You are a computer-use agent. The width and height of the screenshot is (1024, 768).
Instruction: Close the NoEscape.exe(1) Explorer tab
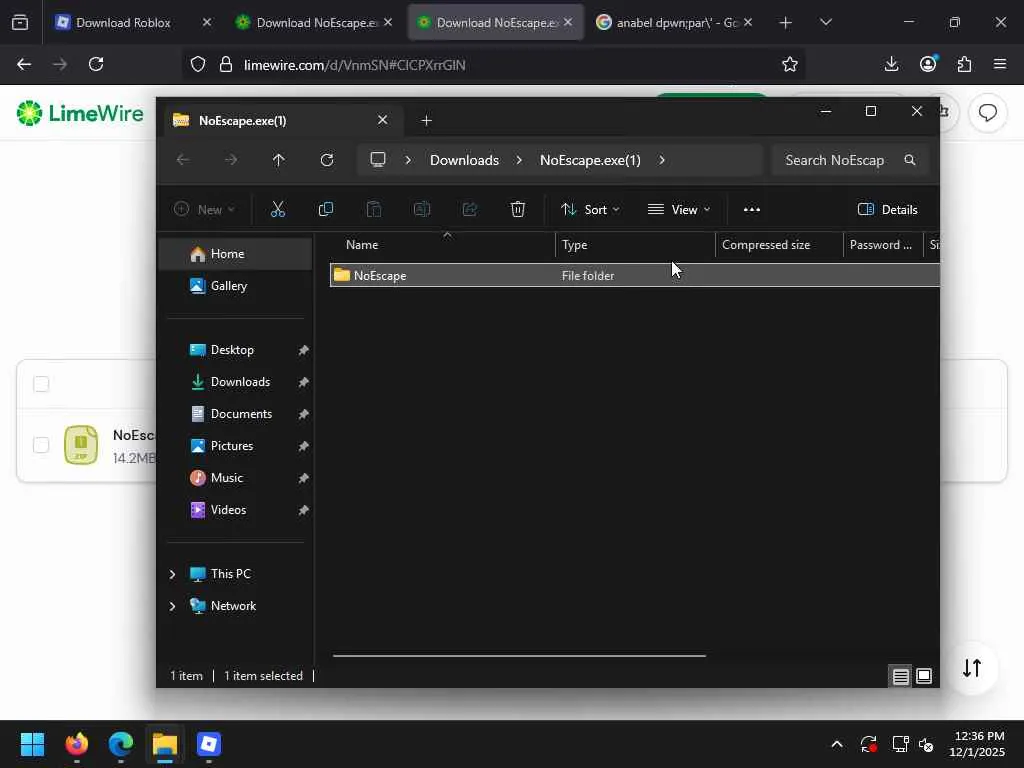[x=383, y=120]
